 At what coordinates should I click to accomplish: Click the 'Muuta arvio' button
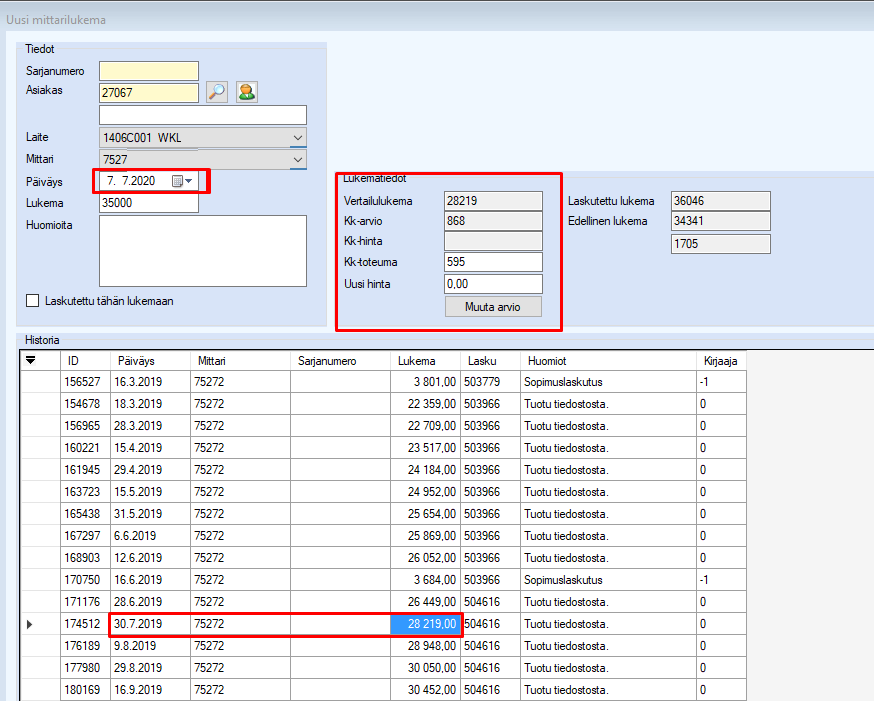pos(493,307)
